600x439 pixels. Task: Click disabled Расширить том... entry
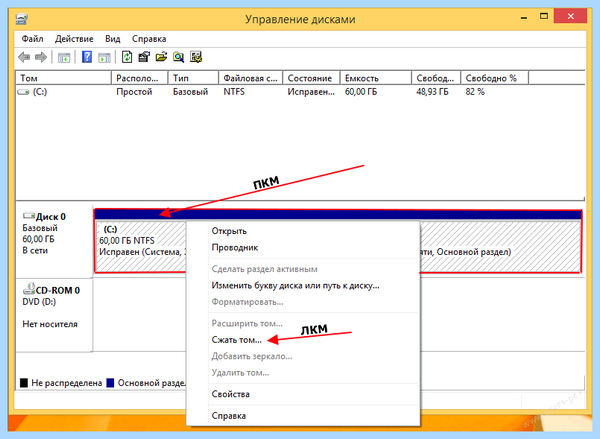(x=314, y=323)
